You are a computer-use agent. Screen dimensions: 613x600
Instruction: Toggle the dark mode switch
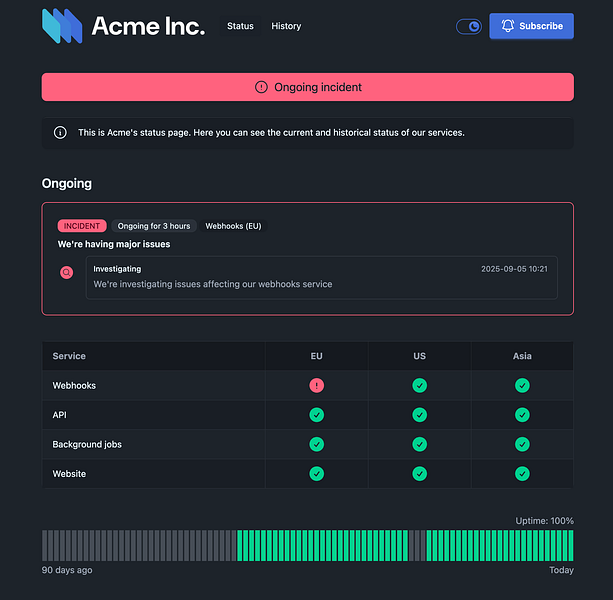point(469,27)
